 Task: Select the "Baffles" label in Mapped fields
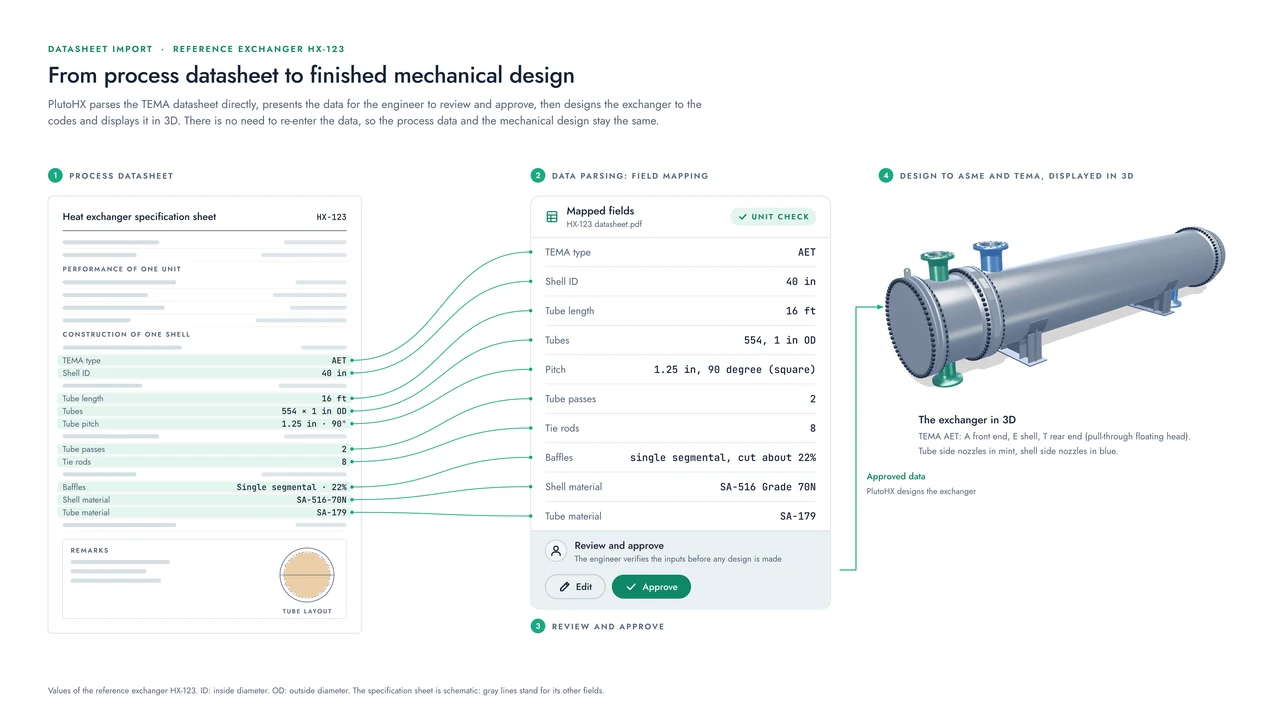point(559,458)
